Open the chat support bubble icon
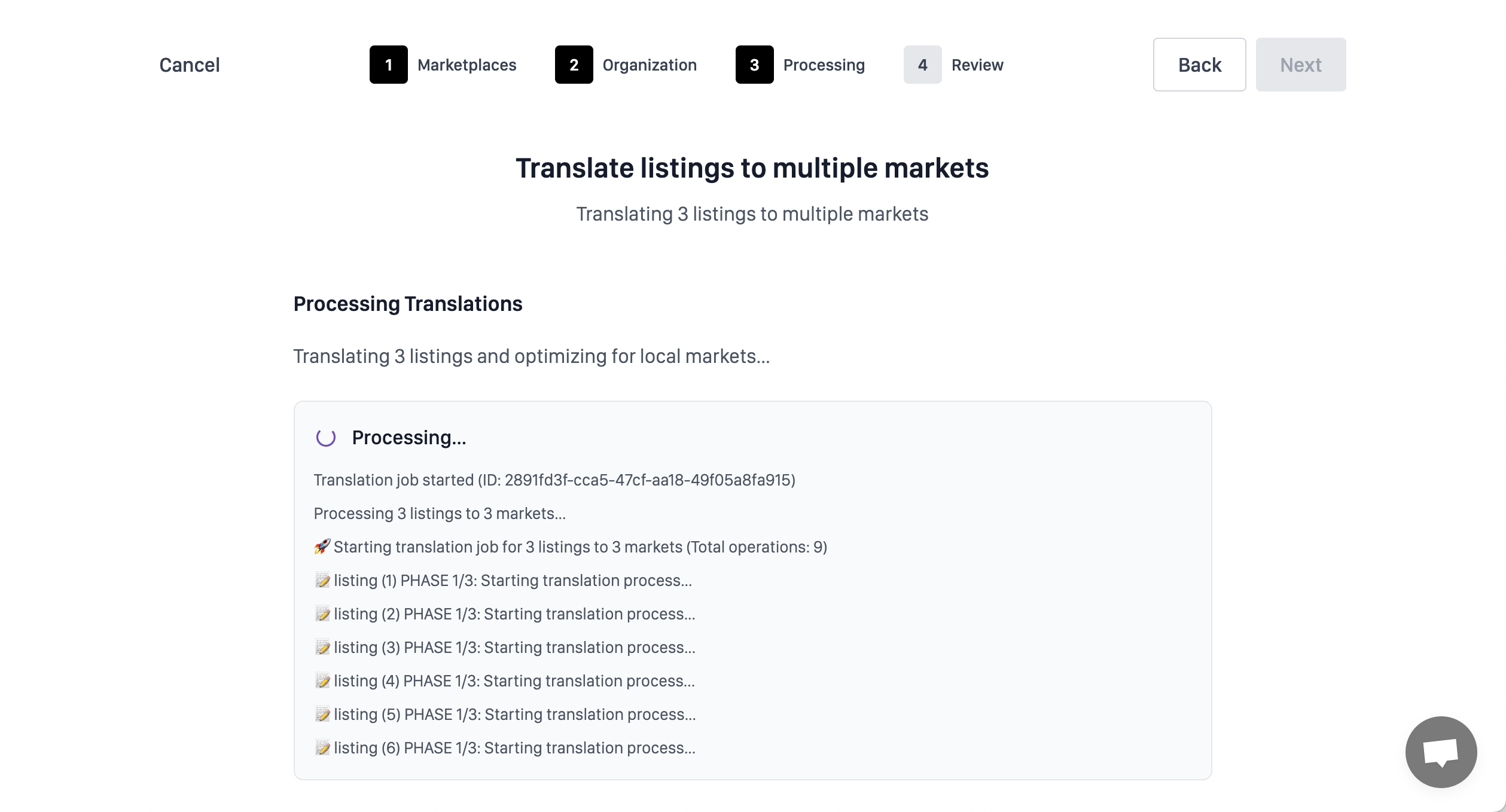Screen dimensions: 1506x812 (1441, 752)
